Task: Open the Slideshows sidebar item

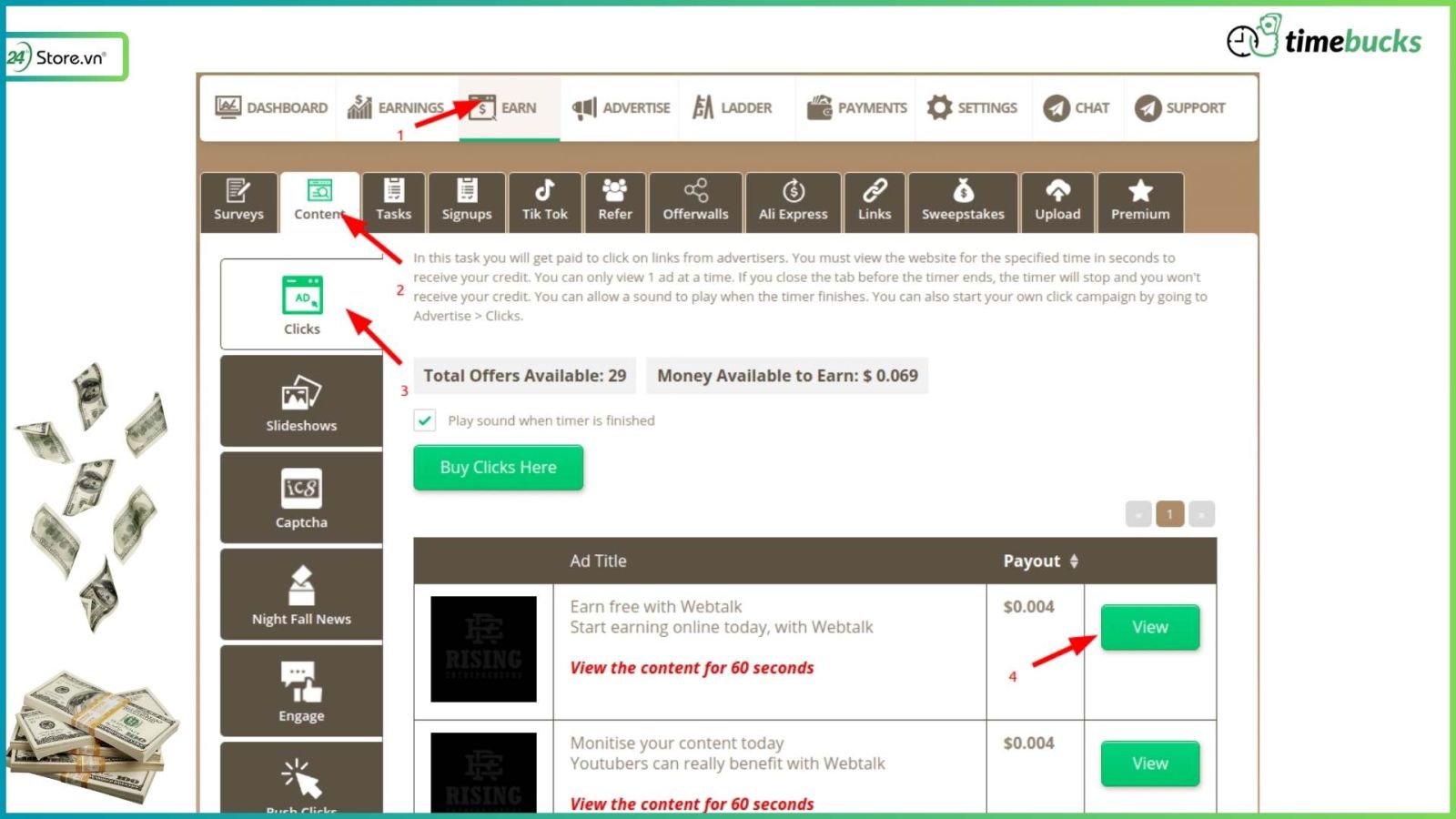Action: click(301, 401)
